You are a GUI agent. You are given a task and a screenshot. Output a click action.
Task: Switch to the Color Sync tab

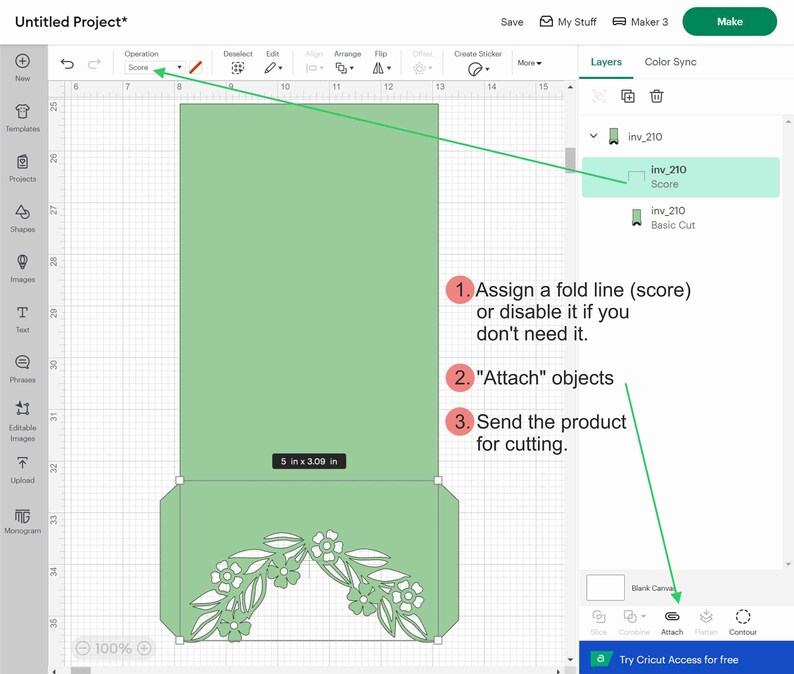point(670,62)
